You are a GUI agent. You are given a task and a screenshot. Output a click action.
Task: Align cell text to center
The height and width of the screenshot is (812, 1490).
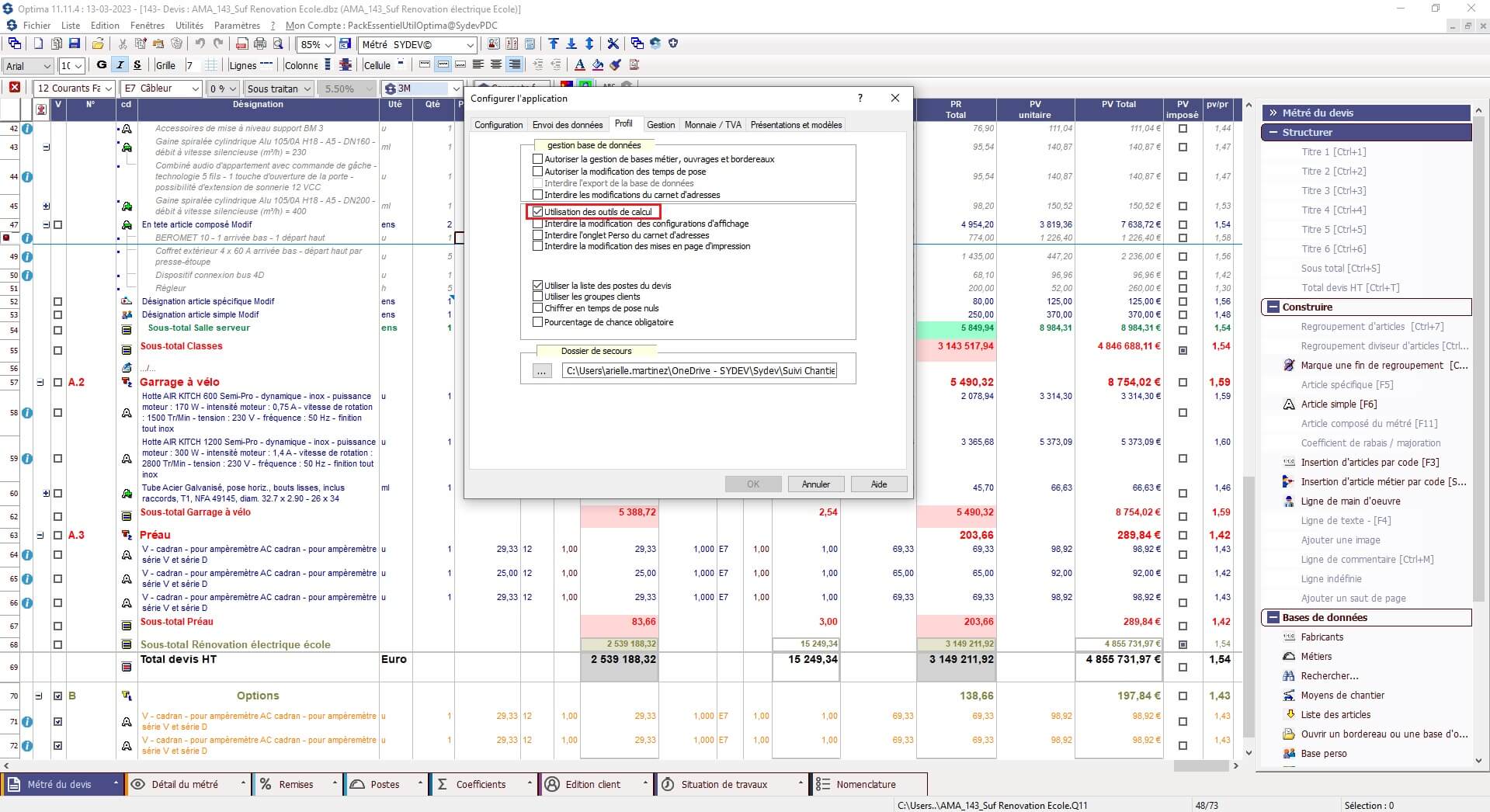(x=495, y=64)
